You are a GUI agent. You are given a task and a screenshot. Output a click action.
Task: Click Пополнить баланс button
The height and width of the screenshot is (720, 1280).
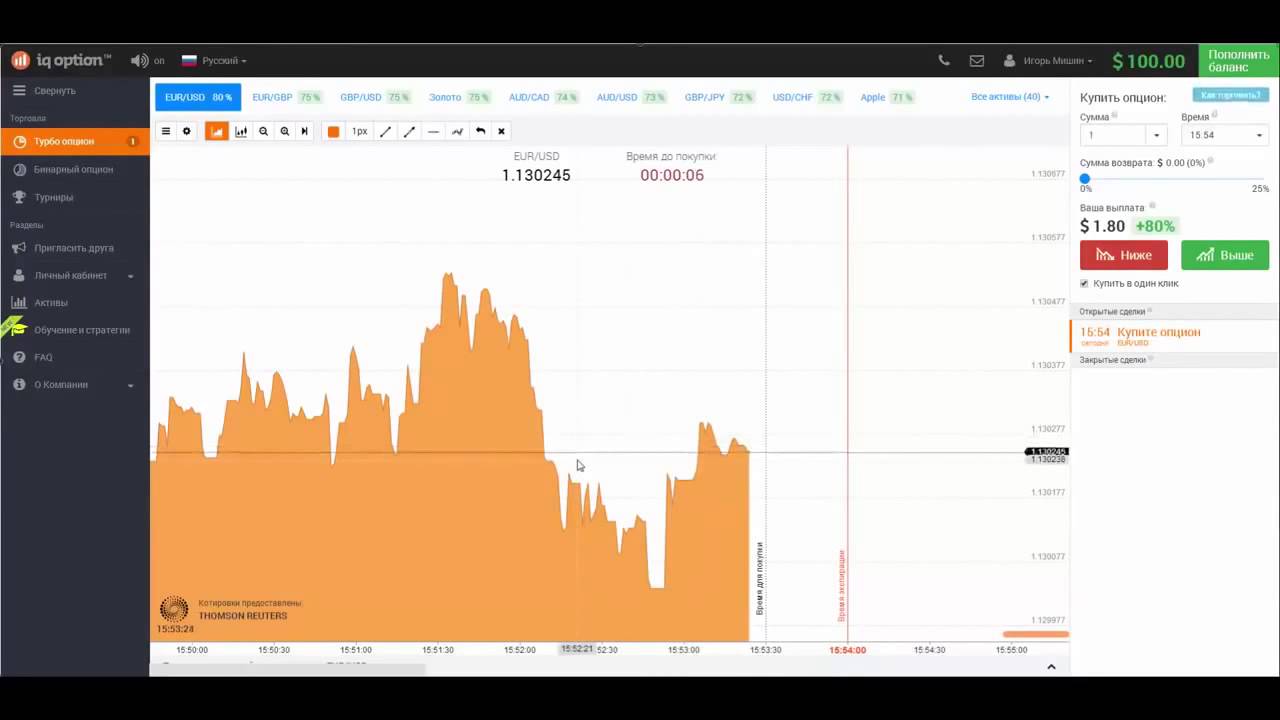(1239, 61)
